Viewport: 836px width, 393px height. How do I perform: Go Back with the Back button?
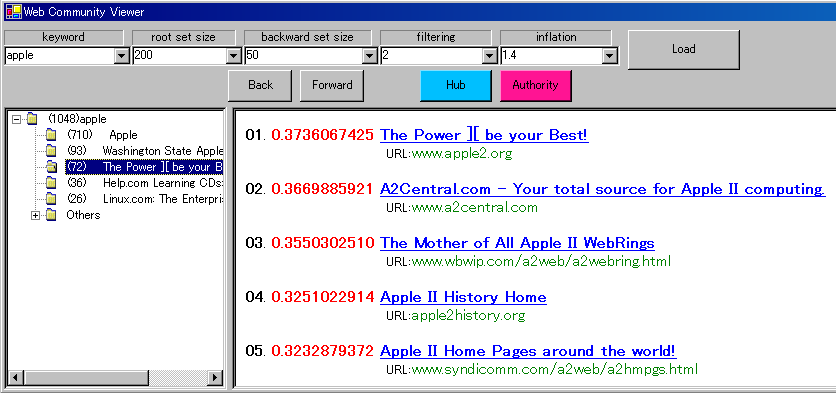[260, 85]
